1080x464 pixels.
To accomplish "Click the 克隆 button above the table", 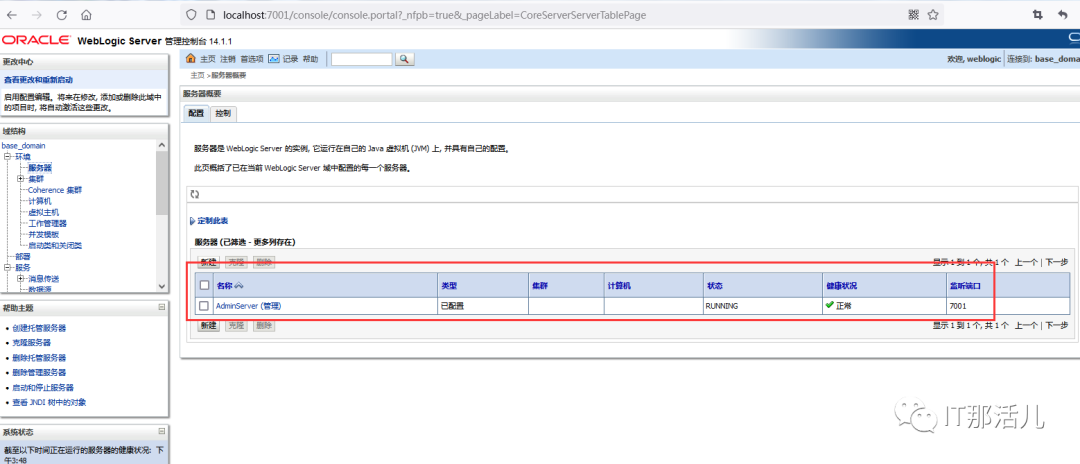I will click(x=236, y=262).
